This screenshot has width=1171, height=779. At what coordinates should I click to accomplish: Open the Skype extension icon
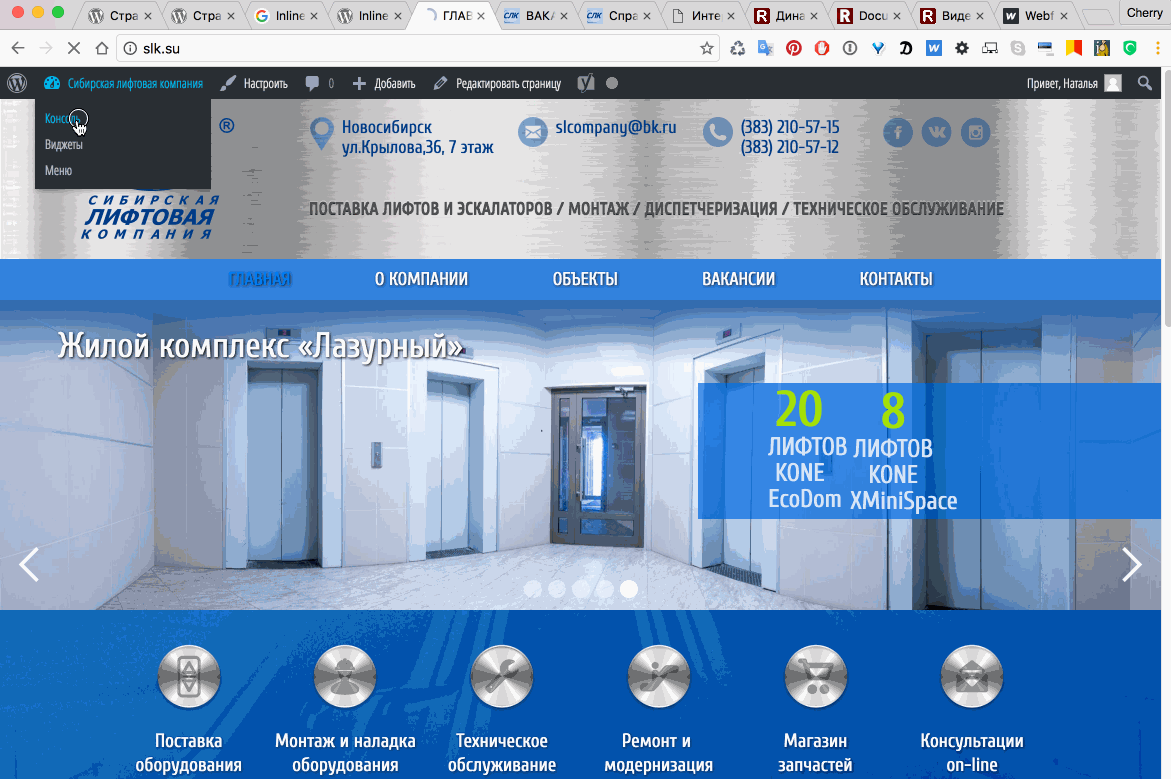[1018, 49]
